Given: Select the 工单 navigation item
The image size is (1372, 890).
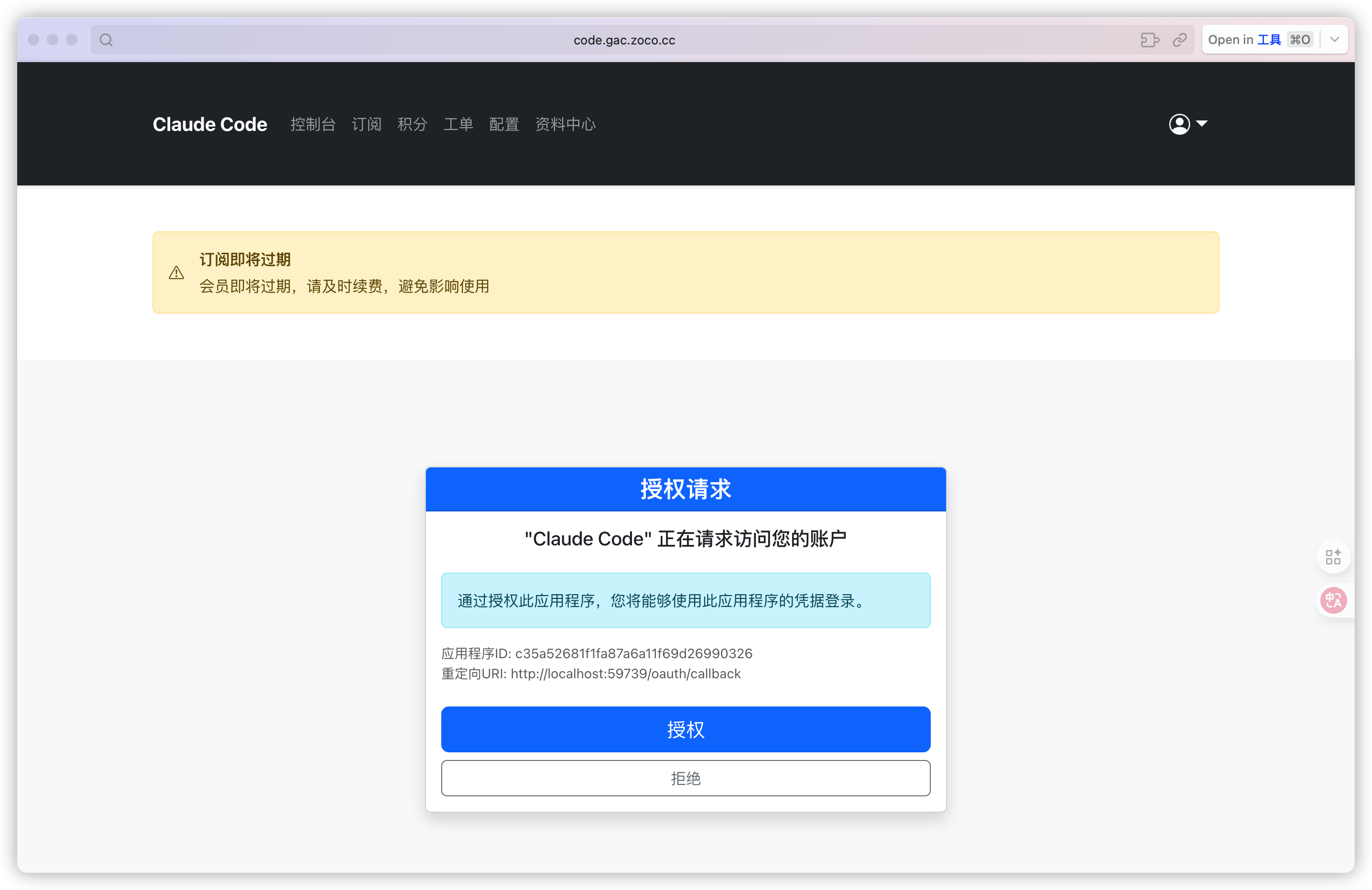Looking at the screenshot, I should click(x=458, y=124).
